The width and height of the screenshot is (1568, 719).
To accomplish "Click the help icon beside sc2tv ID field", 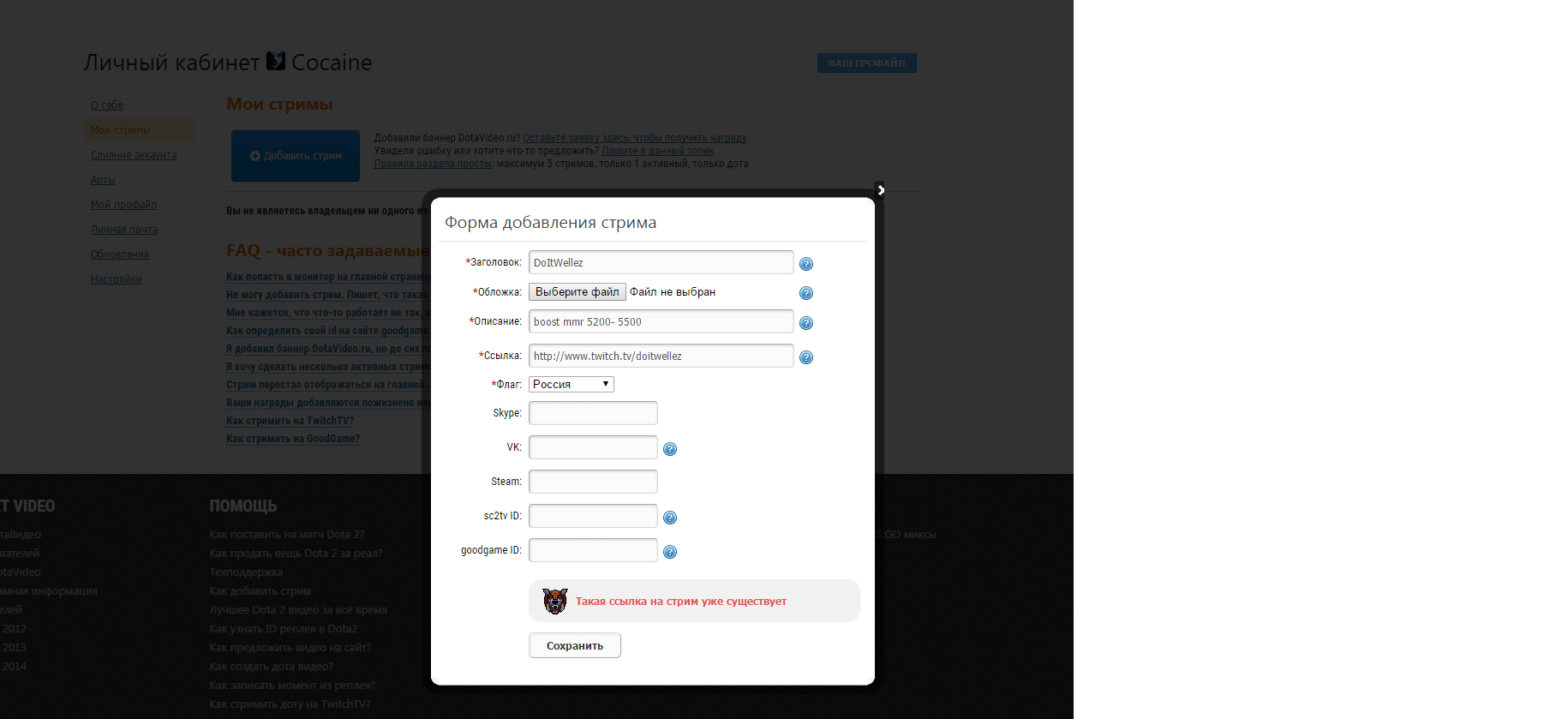I will (x=670, y=518).
